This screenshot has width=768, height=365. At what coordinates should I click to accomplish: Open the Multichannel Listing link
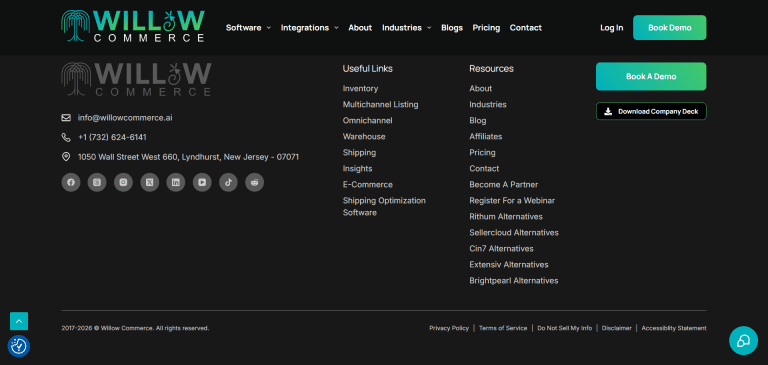coord(381,104)
